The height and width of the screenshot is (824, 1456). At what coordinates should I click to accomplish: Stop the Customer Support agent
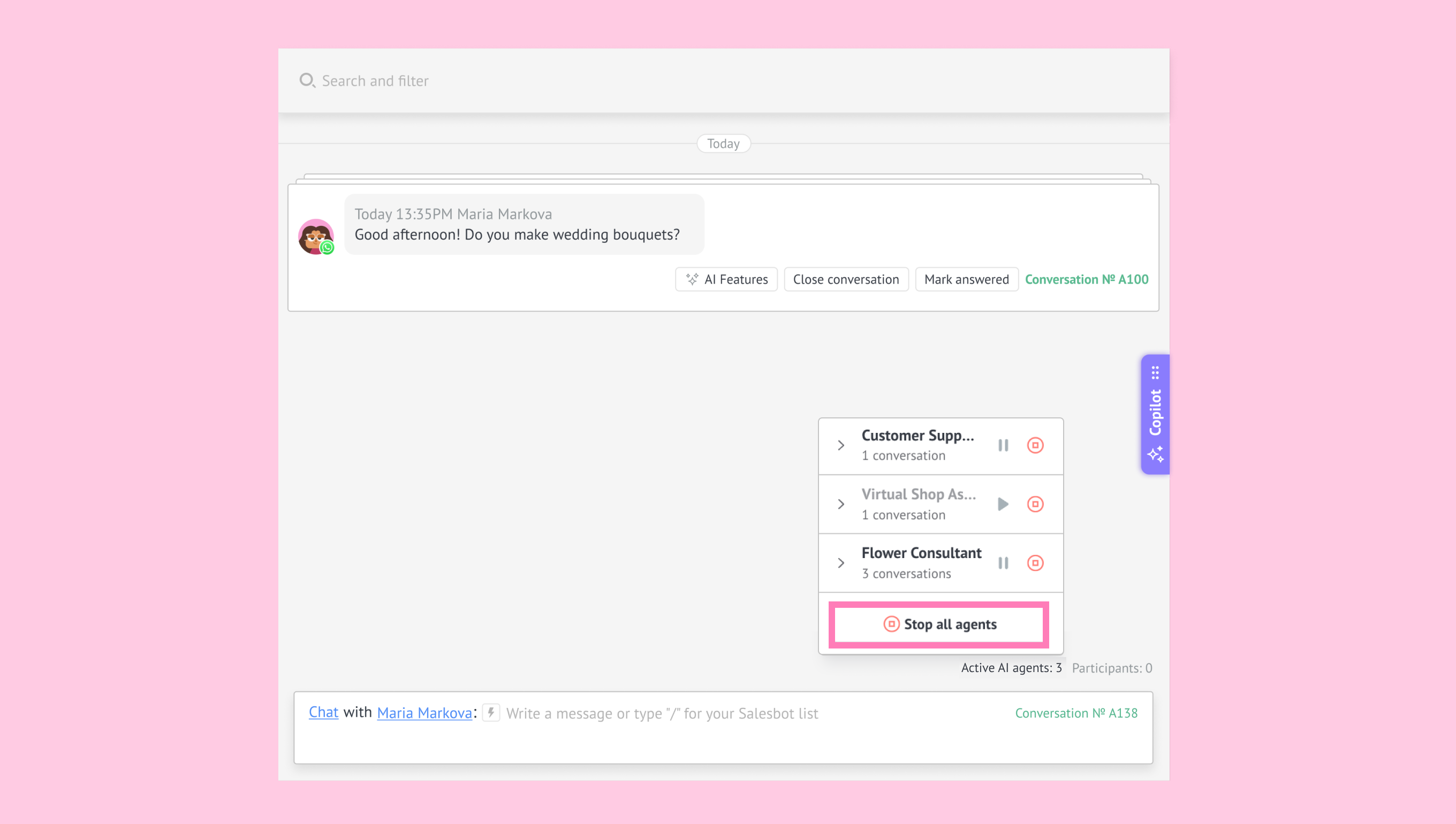pos(1035,445)
